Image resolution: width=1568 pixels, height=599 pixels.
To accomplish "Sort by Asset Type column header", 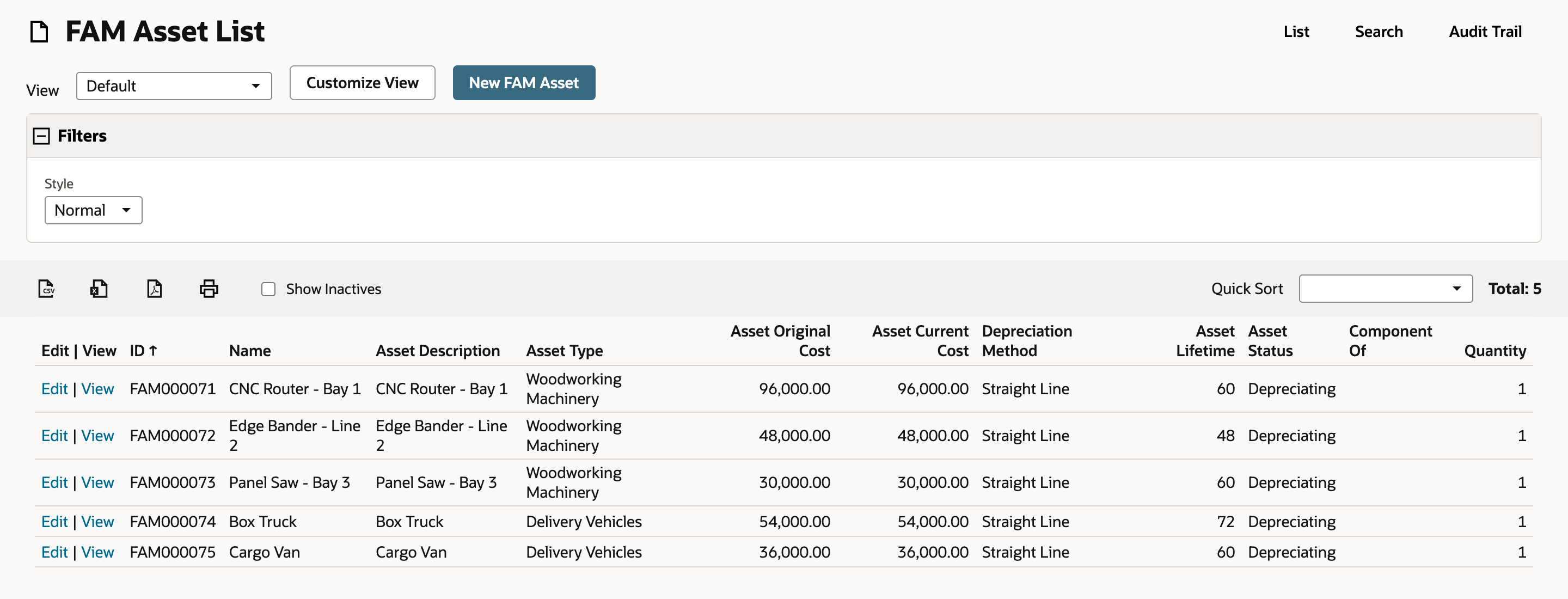I will (x=564, y=351).
